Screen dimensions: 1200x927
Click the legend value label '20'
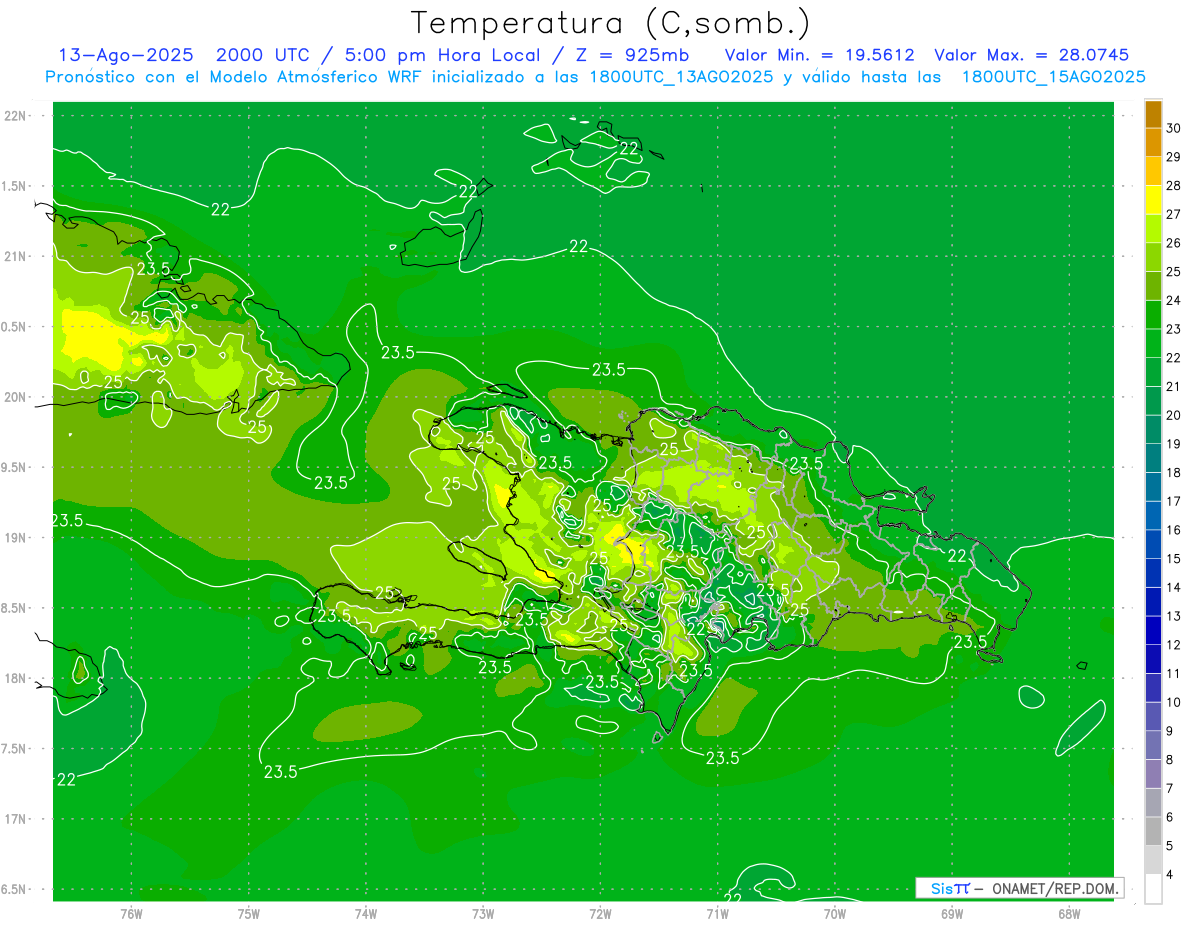point(1174,415)
